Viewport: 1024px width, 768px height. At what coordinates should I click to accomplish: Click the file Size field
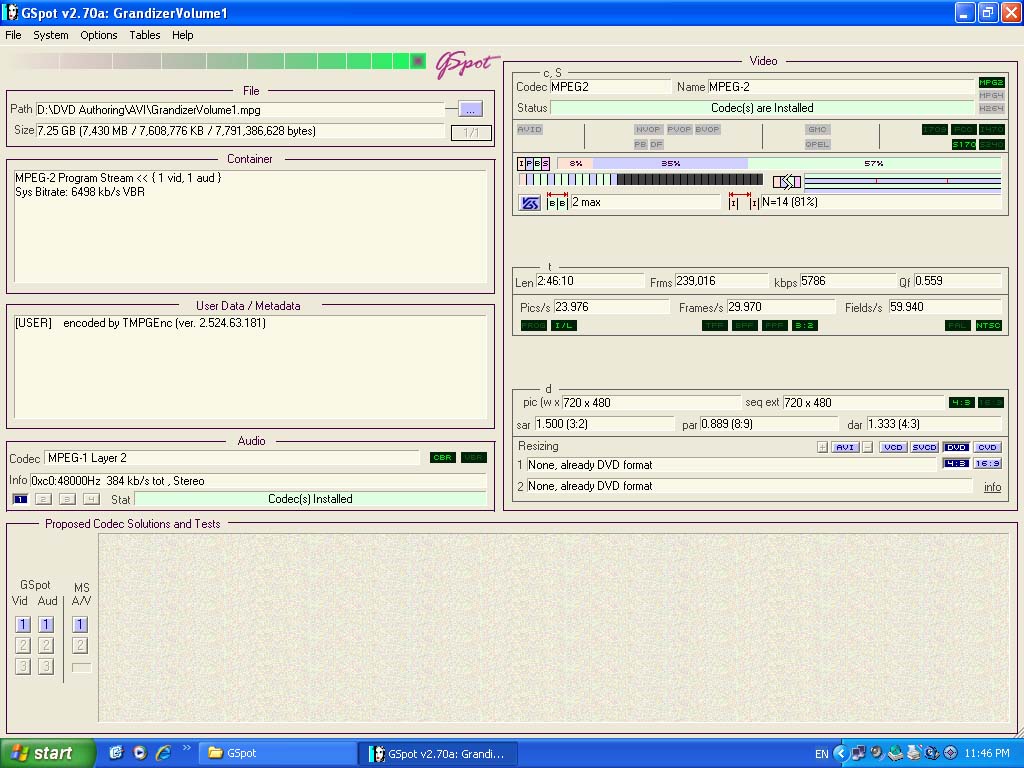point(239,131)
